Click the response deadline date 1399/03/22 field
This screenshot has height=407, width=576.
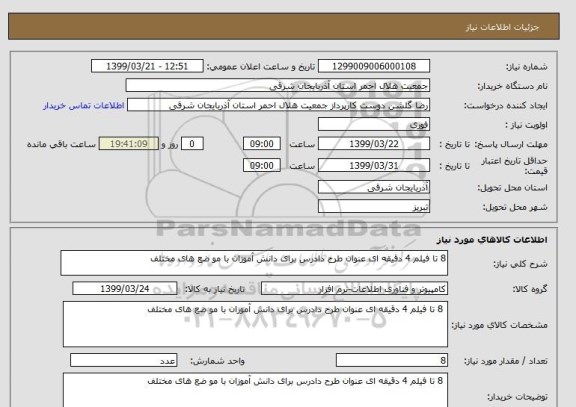coord(374,144)
